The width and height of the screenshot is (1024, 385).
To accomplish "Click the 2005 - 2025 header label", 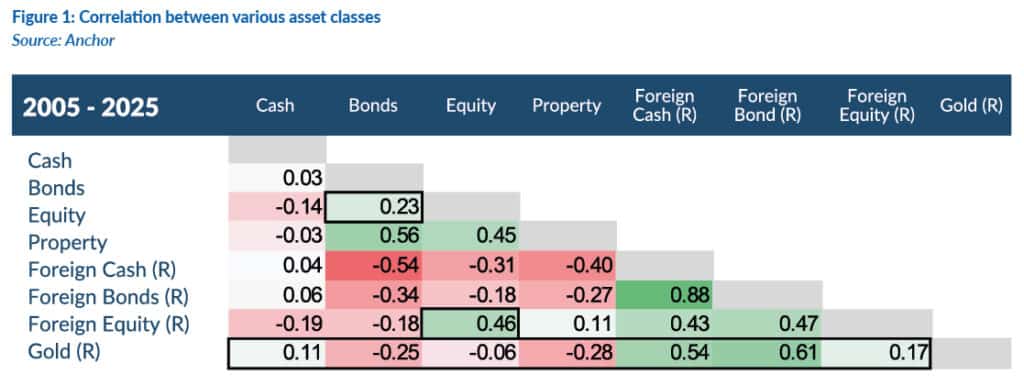I will coord(91,106).
